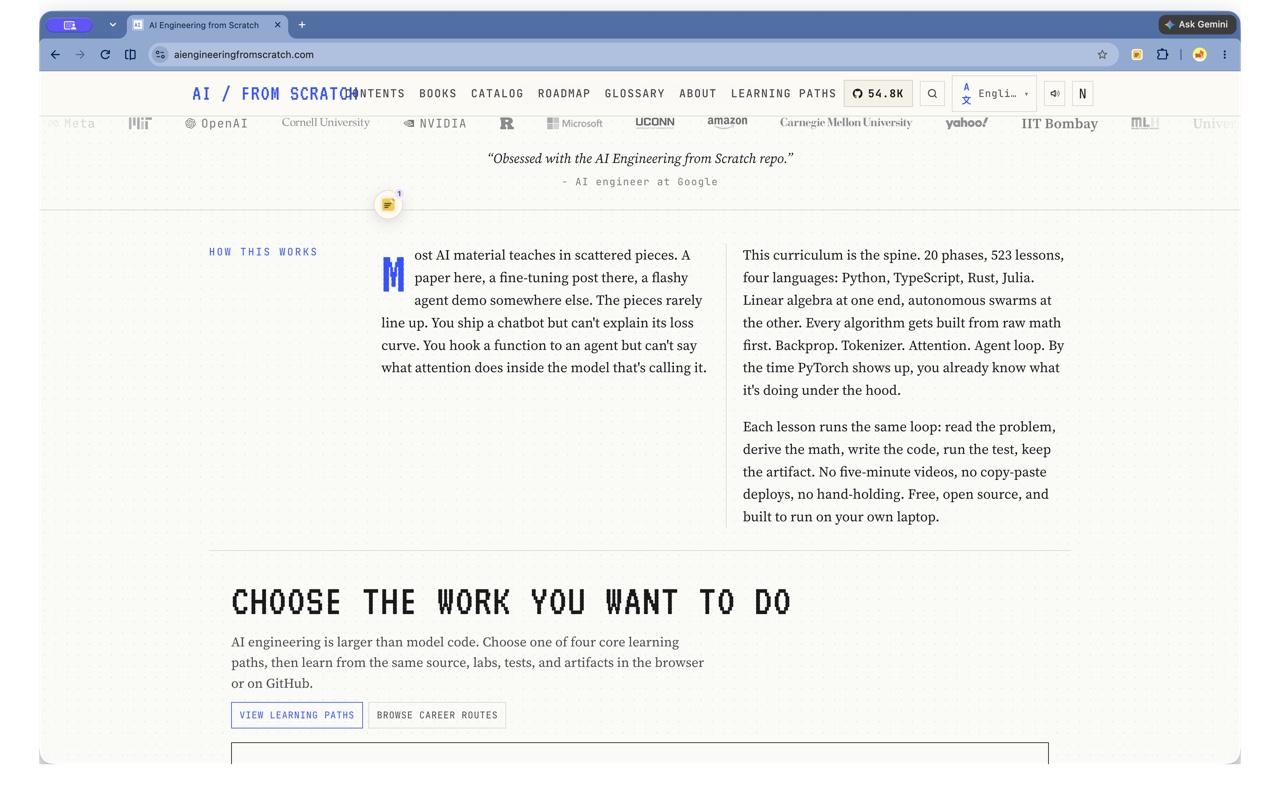Image resolution: width=1280 pixels, height=800 pixels.
Task: Select the AI Engineering from Scratch tab
Action: (x=208, y=25)
